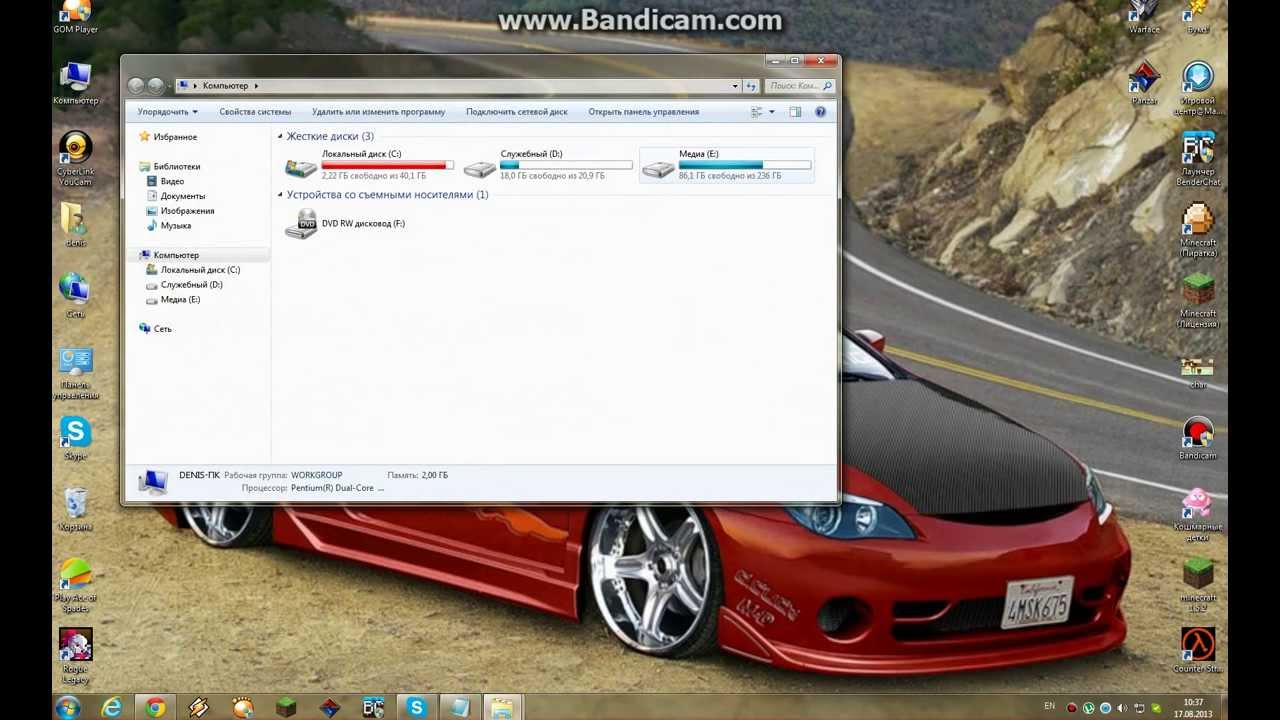
Task: Open the denis folder on desktop
Action: pyautogui.click(x=75, y=224)
